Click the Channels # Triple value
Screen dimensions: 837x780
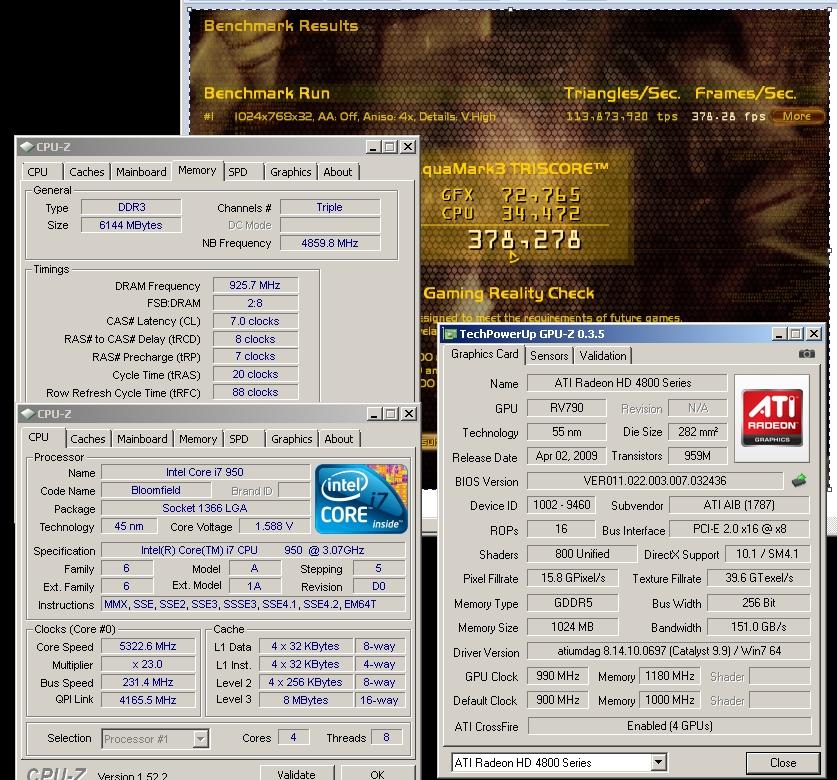(330, 207)
